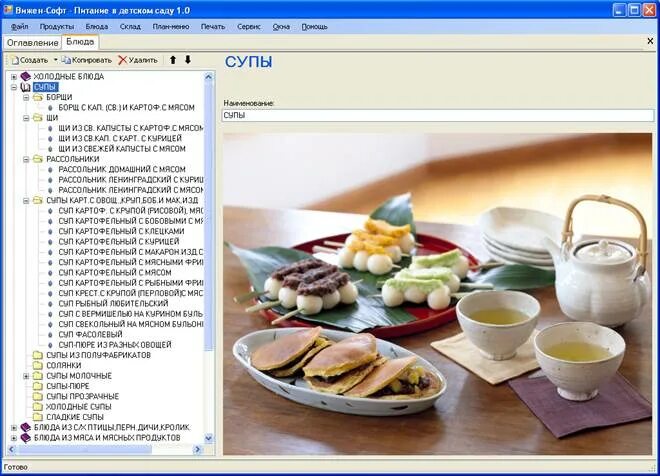
Task: Click the dish photo thumbnail
Action: click(x=438, y=294)
